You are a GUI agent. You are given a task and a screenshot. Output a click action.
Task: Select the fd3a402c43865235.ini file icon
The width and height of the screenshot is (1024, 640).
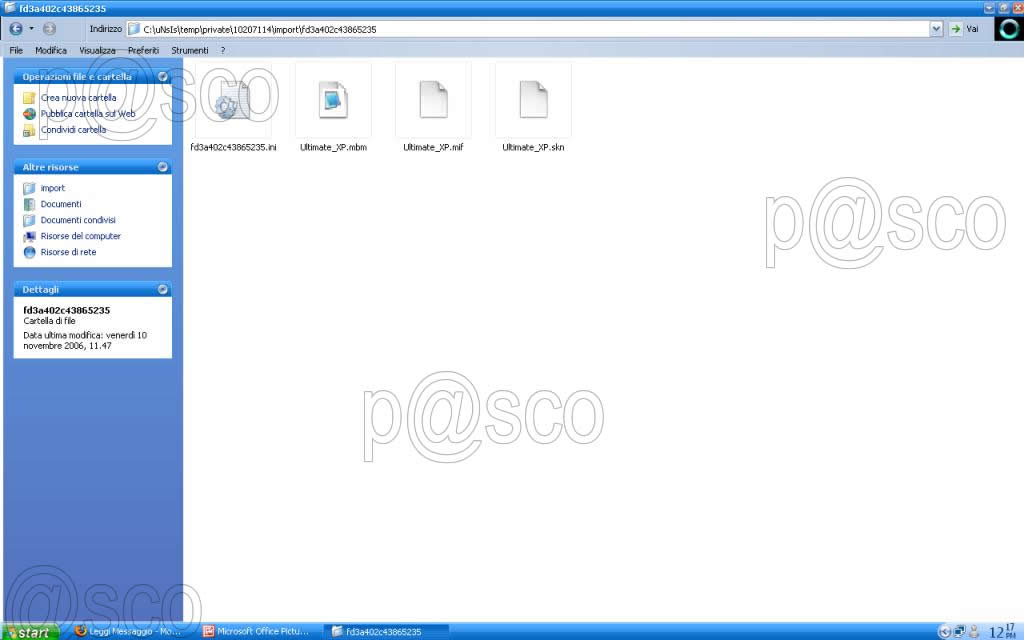233,100
